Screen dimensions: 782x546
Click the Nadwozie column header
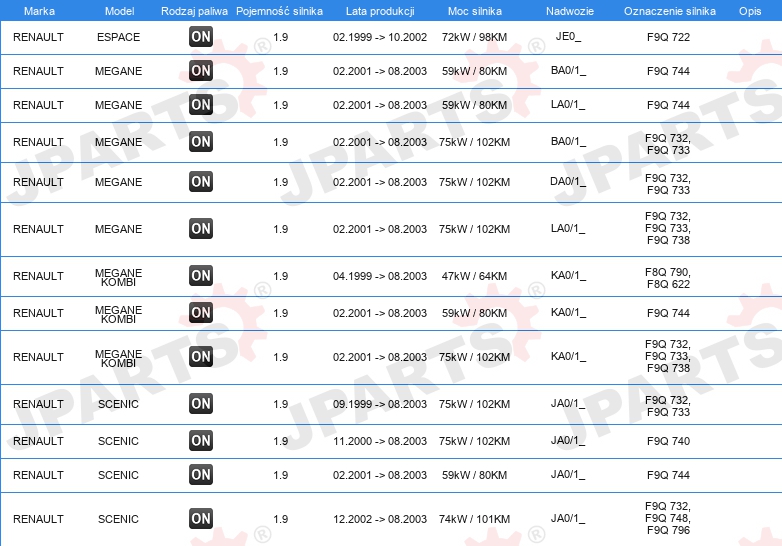(570, 11)
